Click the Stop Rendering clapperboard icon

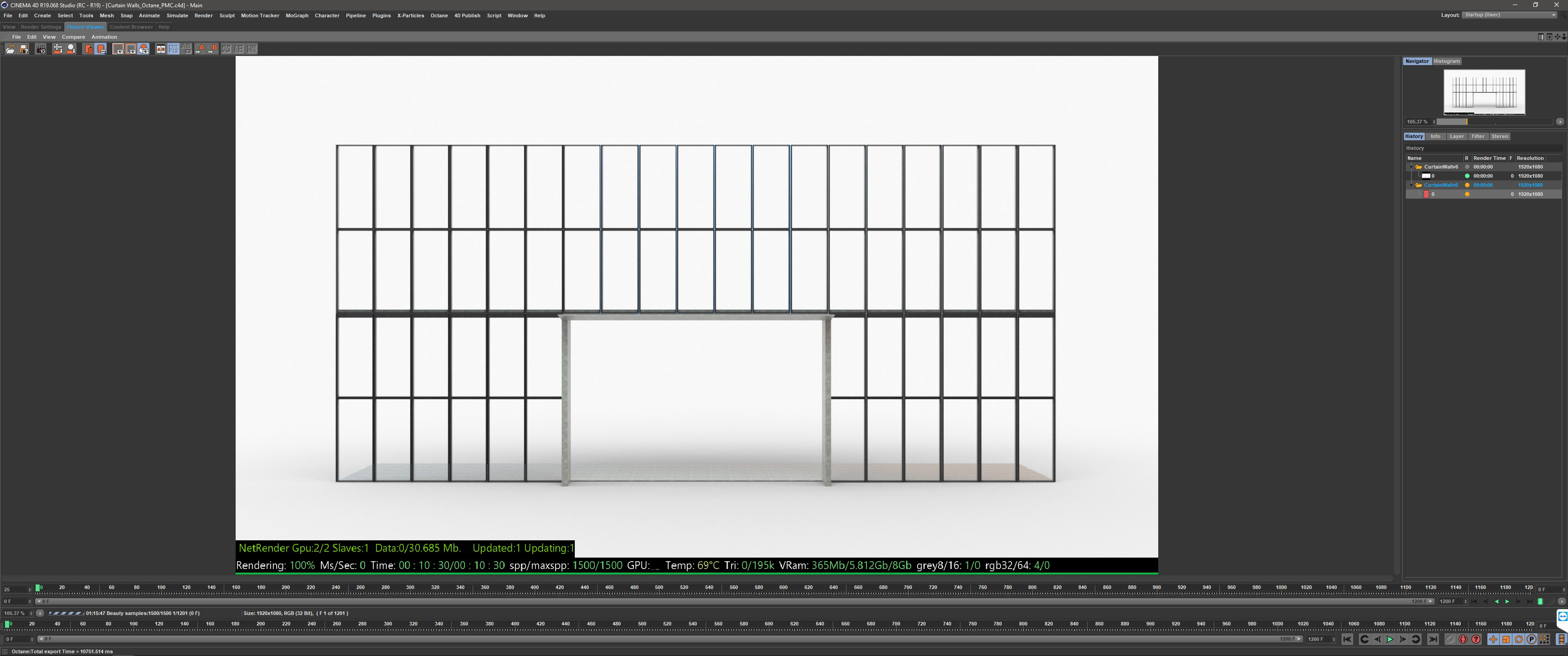41,49
